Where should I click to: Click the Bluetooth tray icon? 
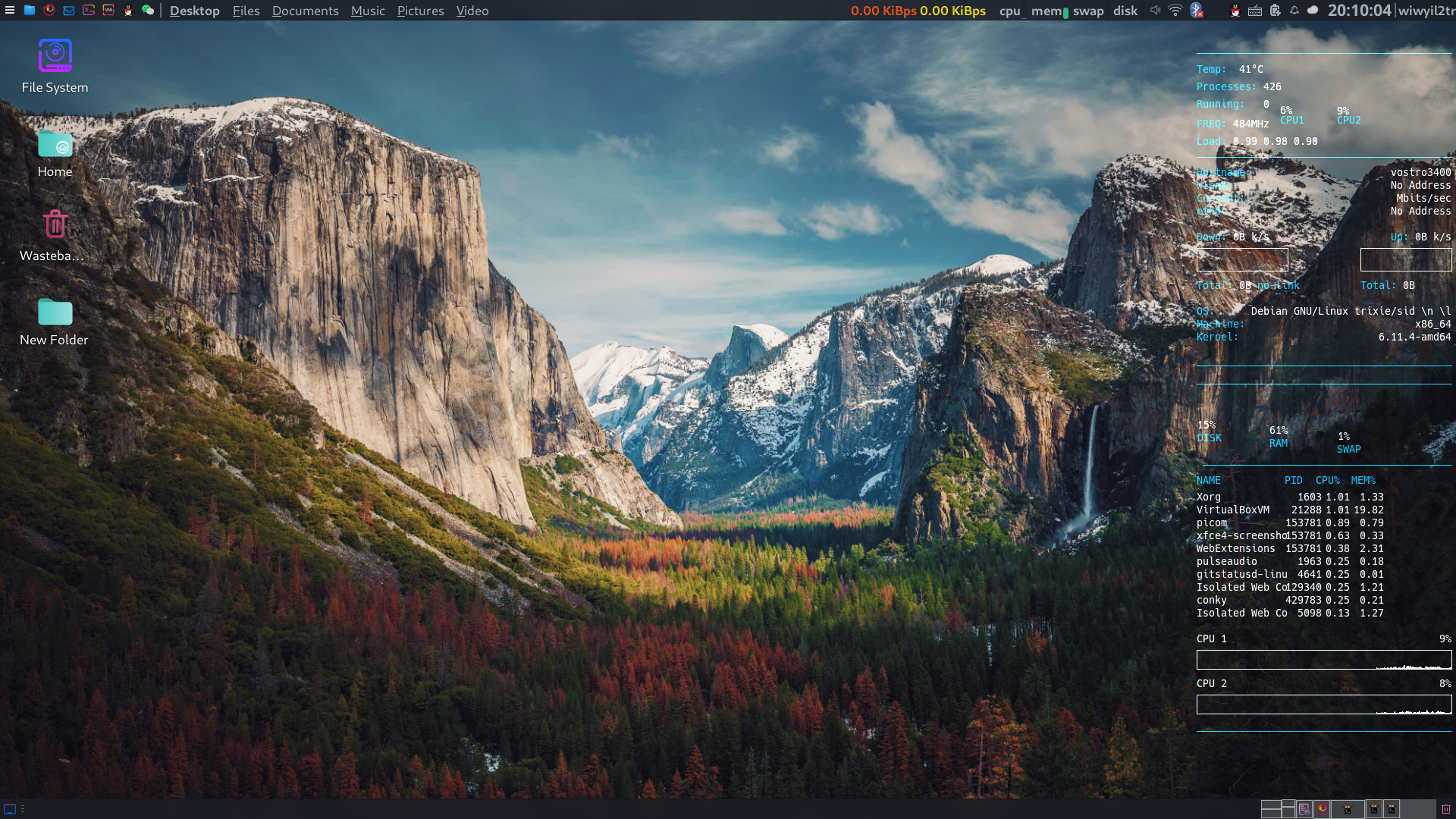pyautogui.click(x=1196, y=10)
